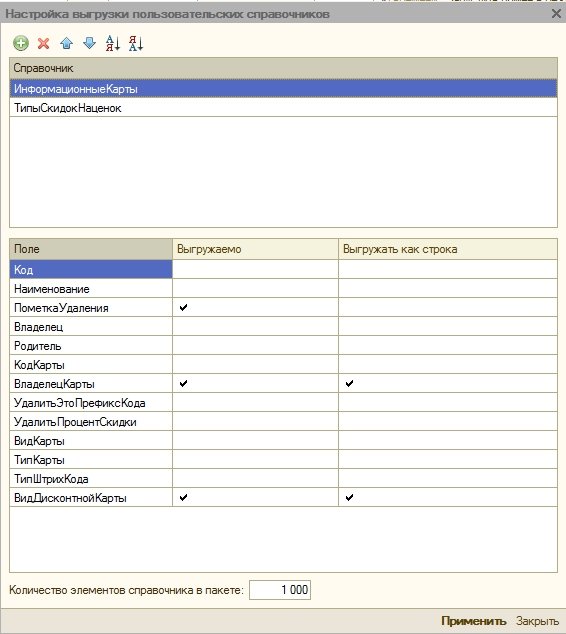Viewport: 566px width, 634px height.
Task: Enable Выгружать как строка for ТипКарты
Action: [x=448, y=460]
